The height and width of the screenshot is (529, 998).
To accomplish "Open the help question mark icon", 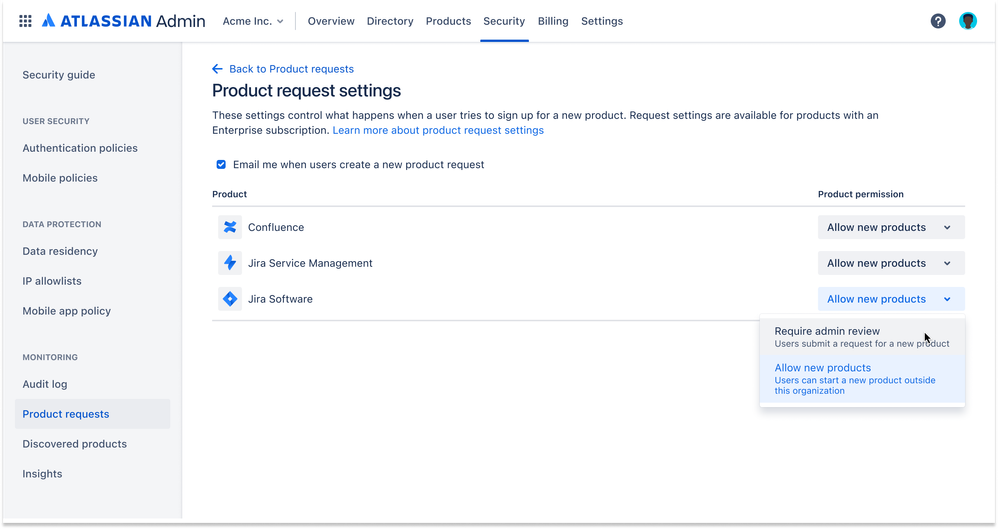I will tap(938, 21).
